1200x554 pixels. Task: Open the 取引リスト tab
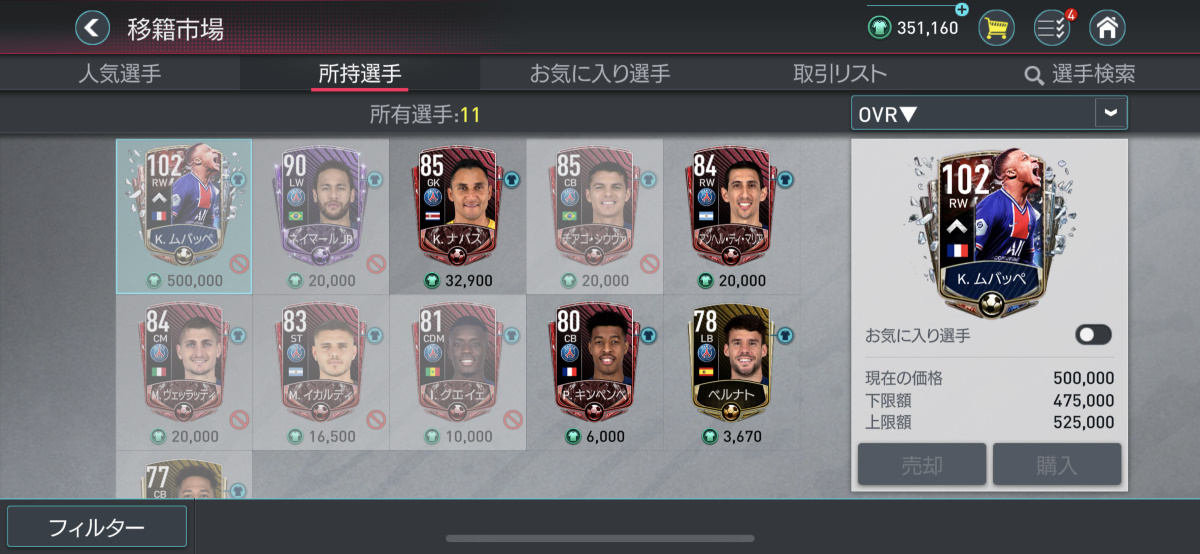point(840,74)
